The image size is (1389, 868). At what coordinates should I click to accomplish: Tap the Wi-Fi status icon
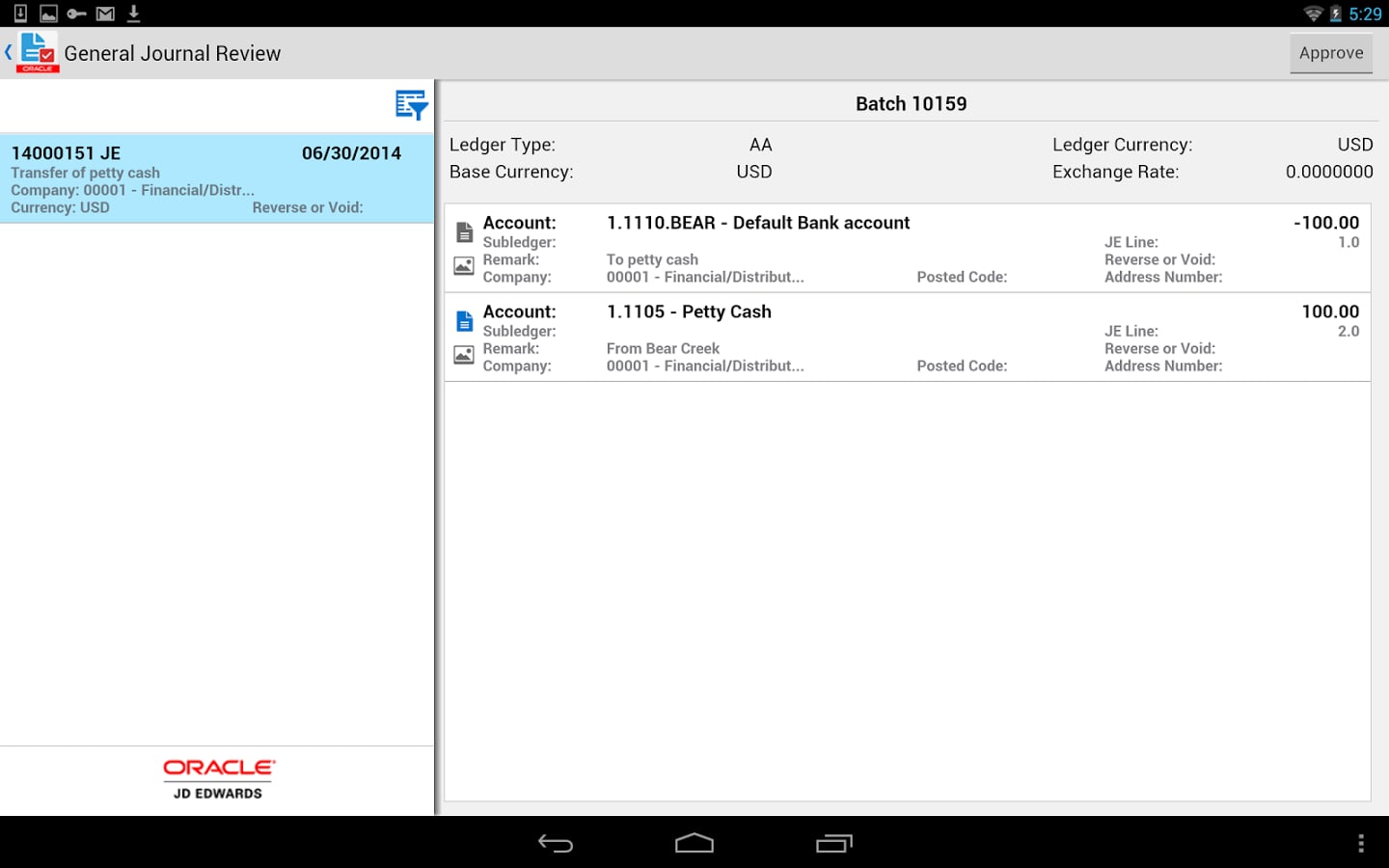click(1313, 14)
